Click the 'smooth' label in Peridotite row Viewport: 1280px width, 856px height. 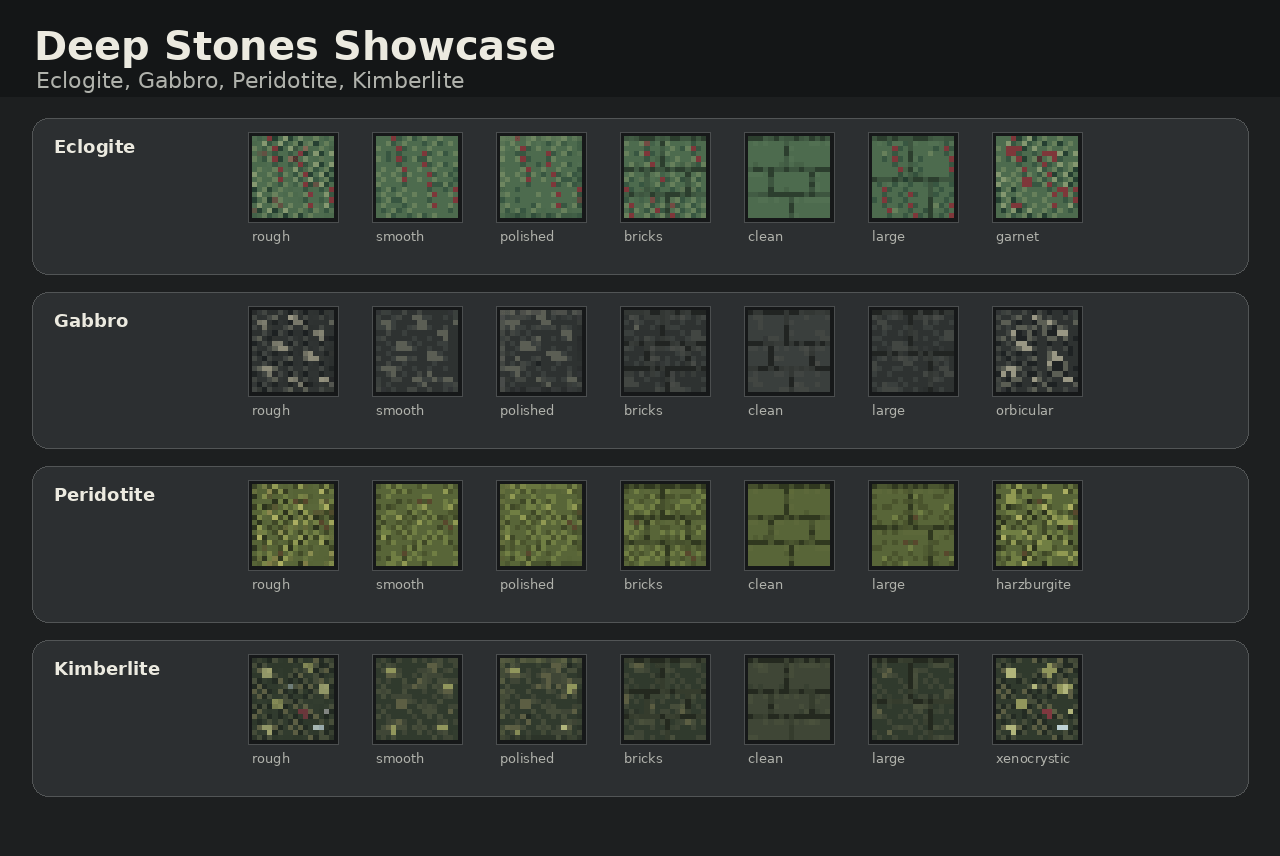(x=400, y=584)
